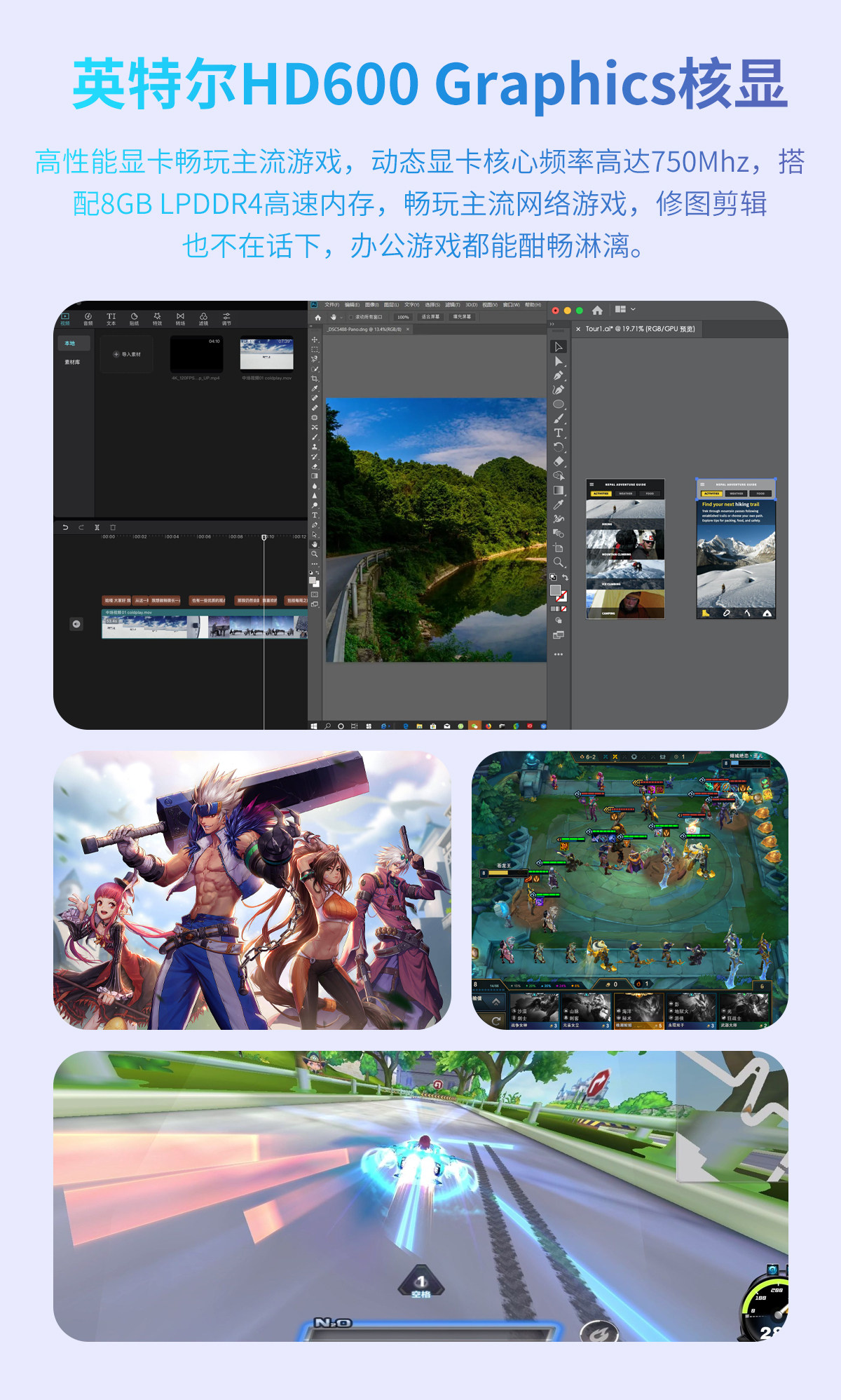Screen dimensions: 841x1400
Task: Open Task View on Windows taskbar
Action: coord(355,726)
